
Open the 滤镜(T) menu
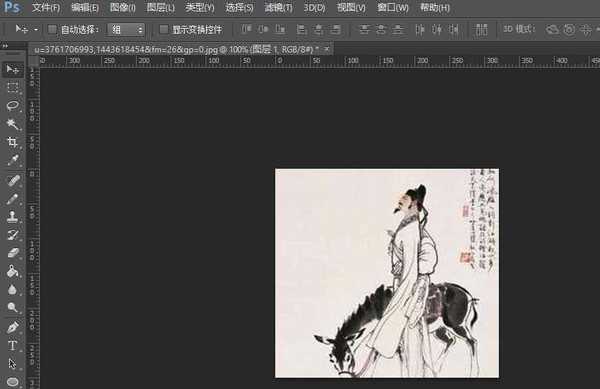(x=279, y=8)
